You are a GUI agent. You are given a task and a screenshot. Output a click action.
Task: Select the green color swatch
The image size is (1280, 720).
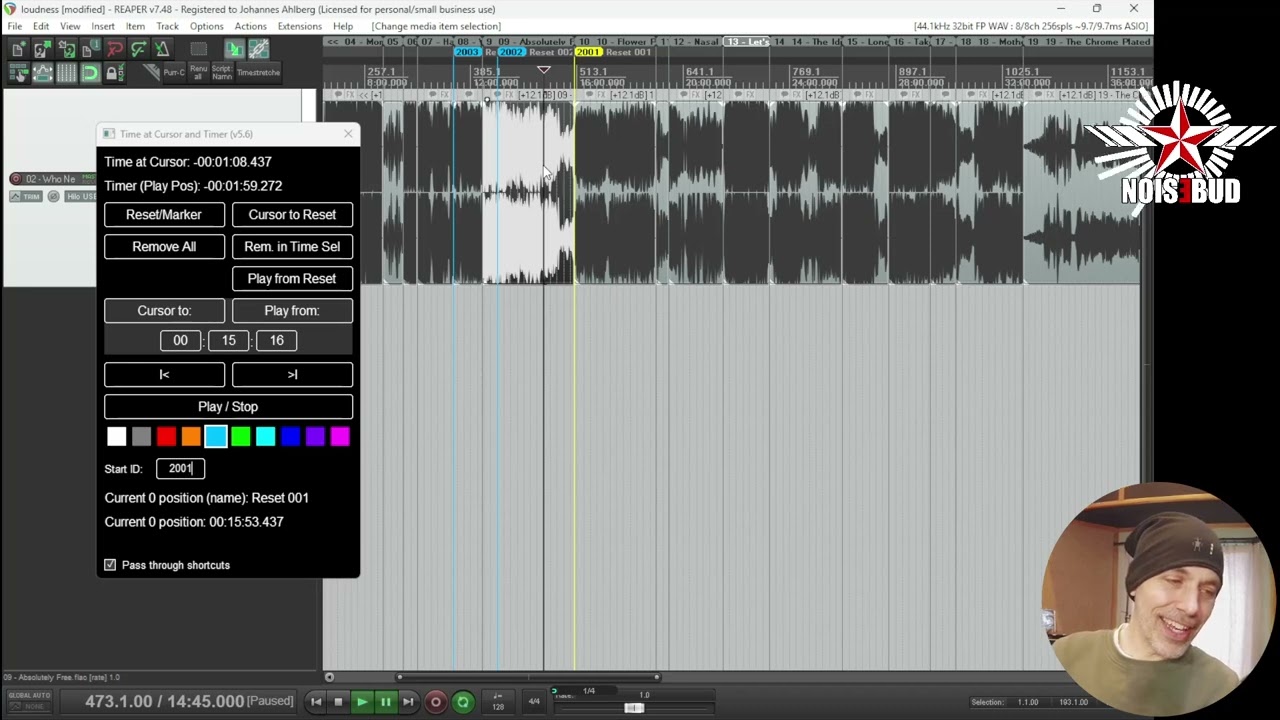coord(241,436)
